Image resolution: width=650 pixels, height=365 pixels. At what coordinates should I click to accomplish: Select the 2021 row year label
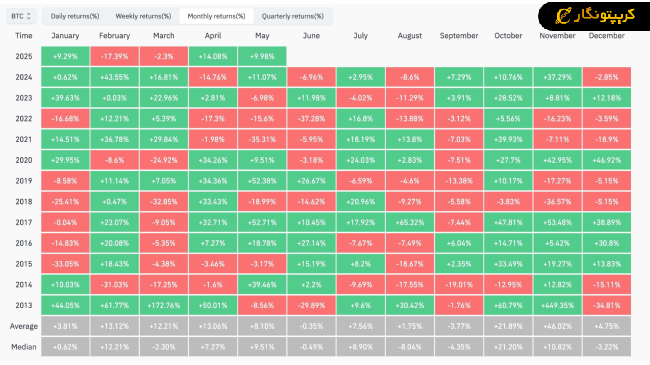pos(24,139)
